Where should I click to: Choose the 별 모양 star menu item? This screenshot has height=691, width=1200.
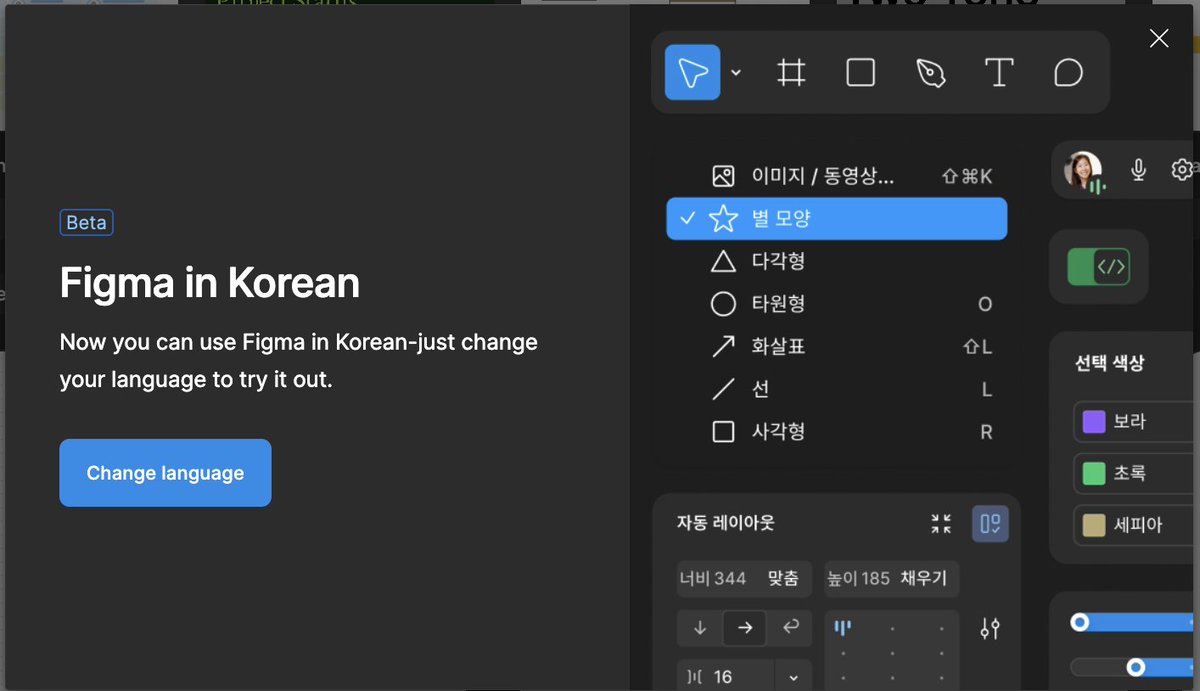pyautogui.click(x=837, y=218)
